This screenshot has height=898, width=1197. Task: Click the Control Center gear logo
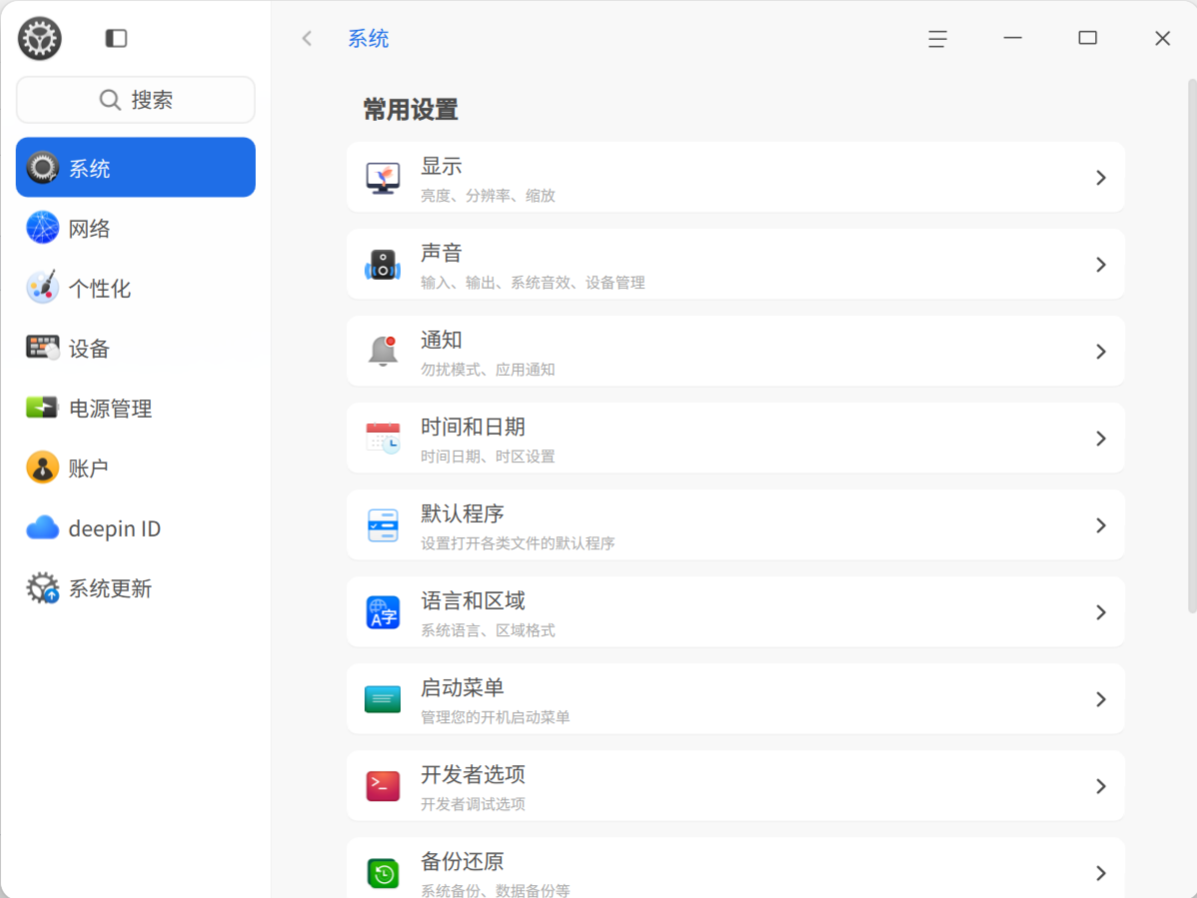tap(40, 38)
